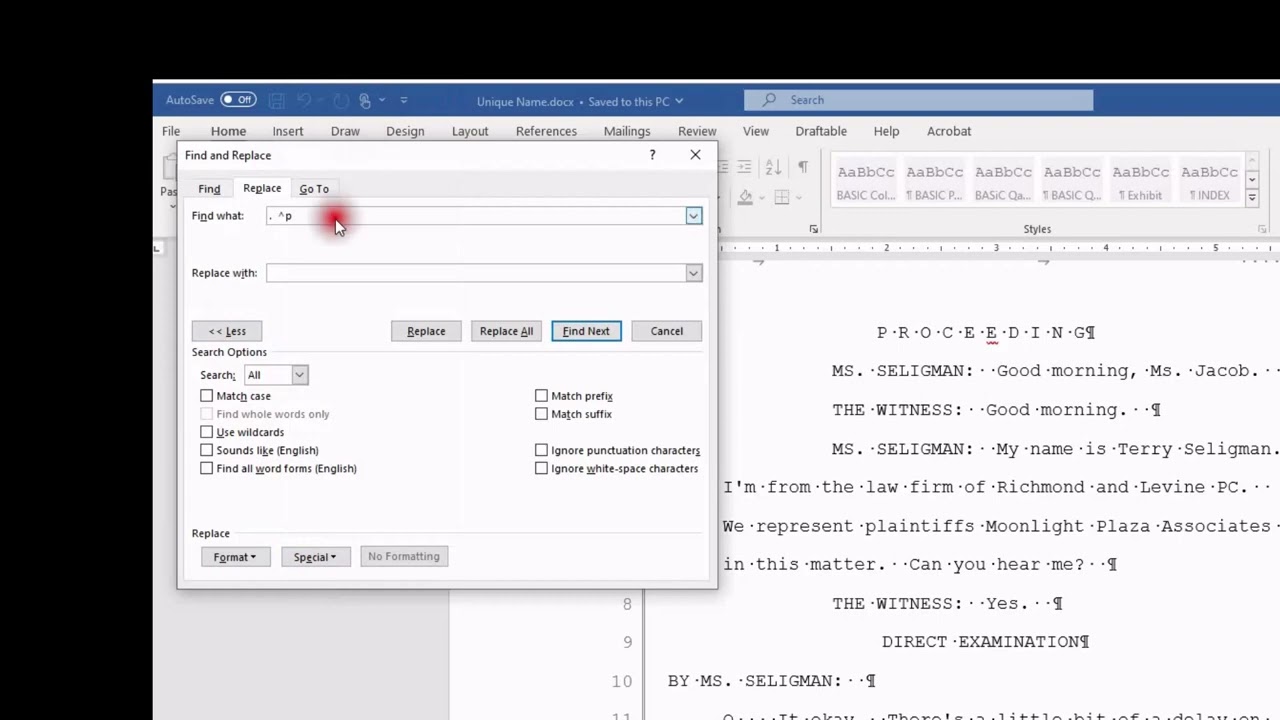1280x720 pixels.
Task: Apply the INDEX style
Action: pos(1209,181)
